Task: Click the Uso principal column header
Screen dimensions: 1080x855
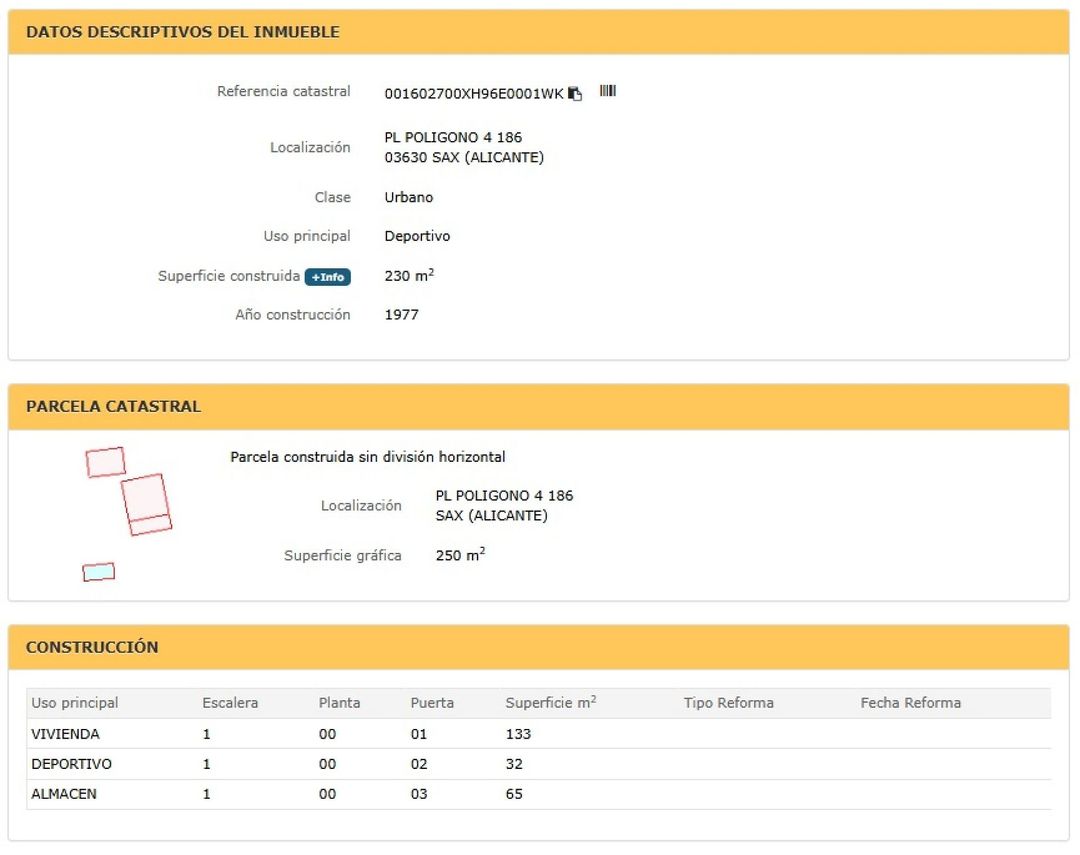Action: [75, 703]
